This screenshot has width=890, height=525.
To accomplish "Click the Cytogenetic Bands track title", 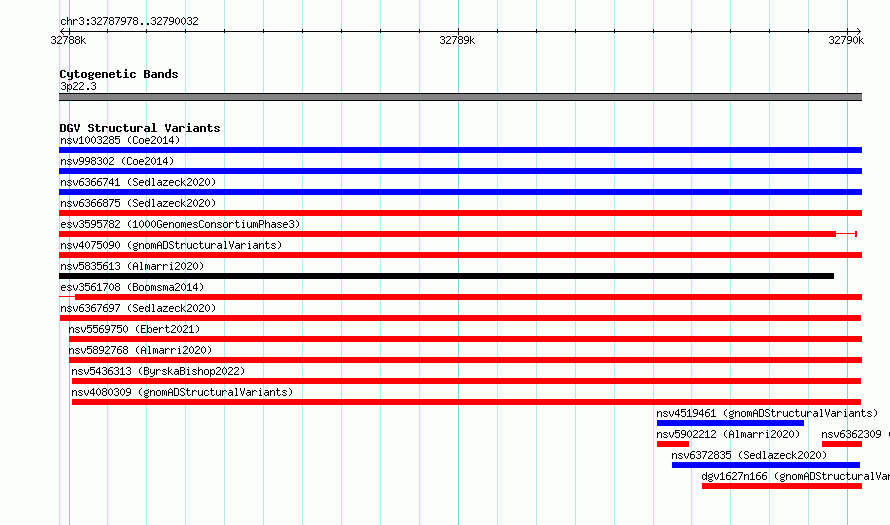I will point(119,74).
